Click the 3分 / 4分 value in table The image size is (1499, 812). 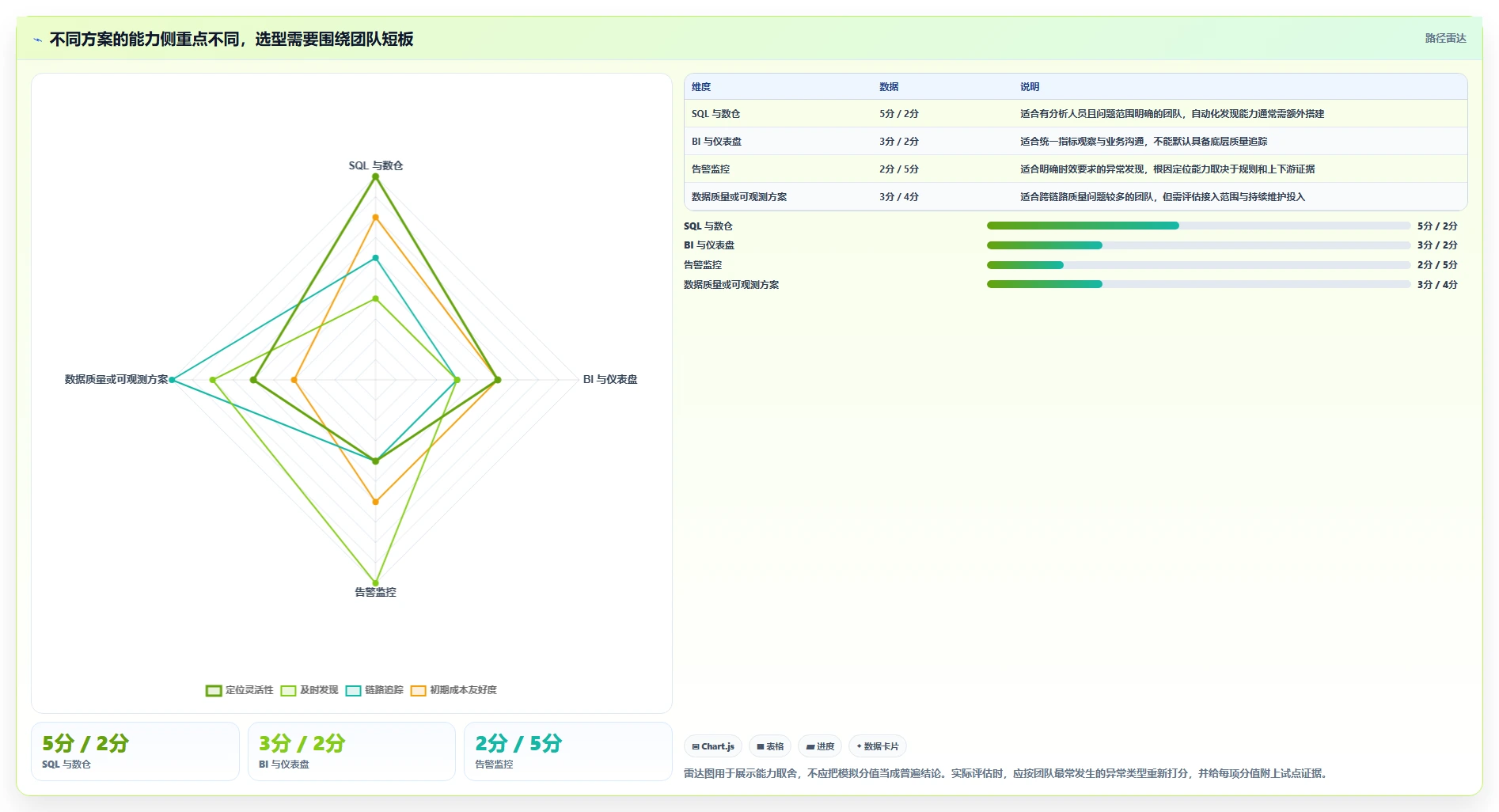(x=899, y=197)
